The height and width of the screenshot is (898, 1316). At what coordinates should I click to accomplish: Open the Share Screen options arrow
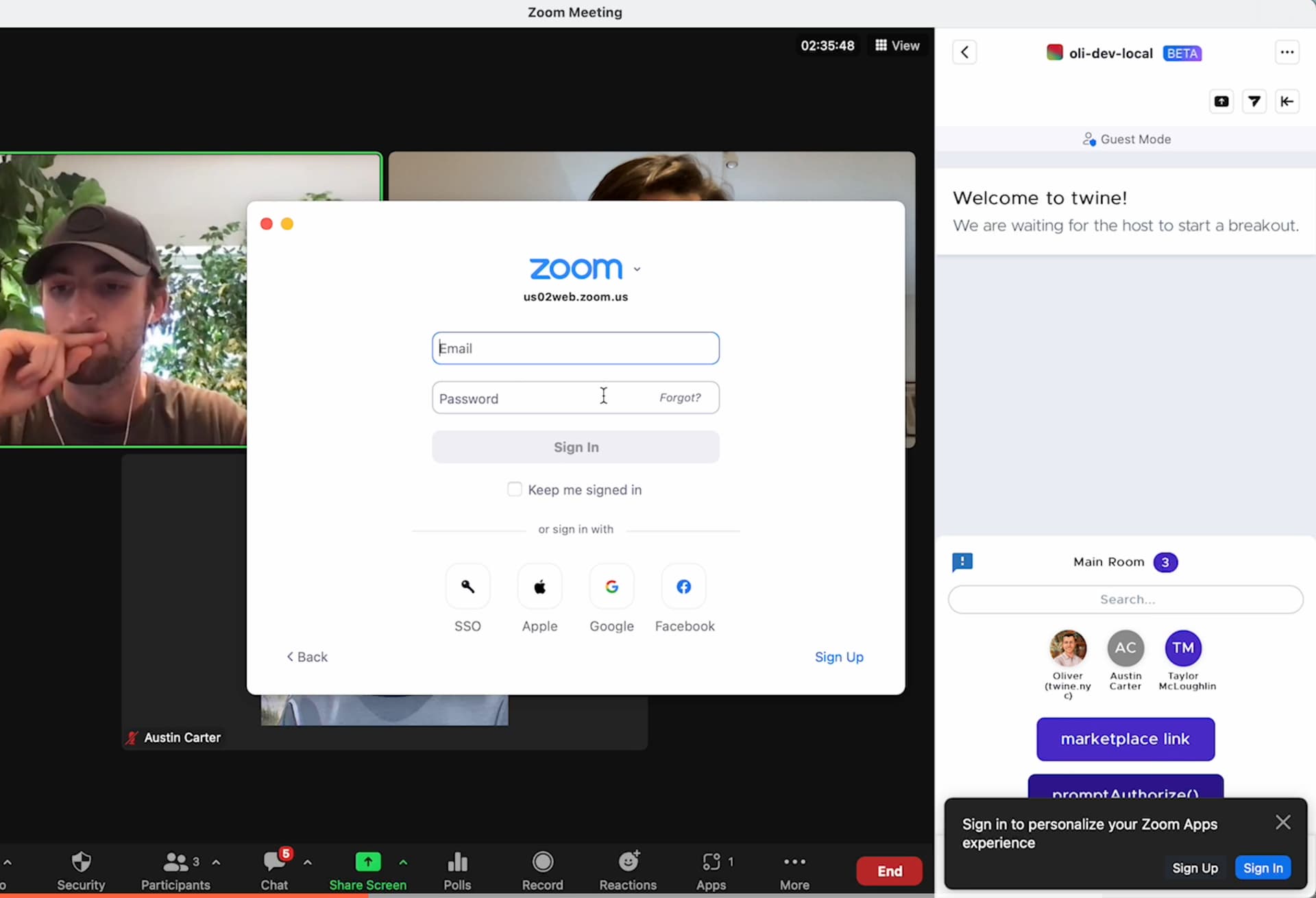pyautogui.click(x=403, y=862)
